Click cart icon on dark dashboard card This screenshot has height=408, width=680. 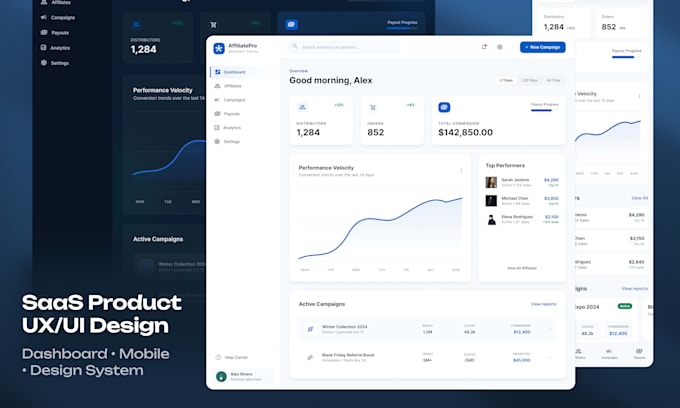point(213,25)
